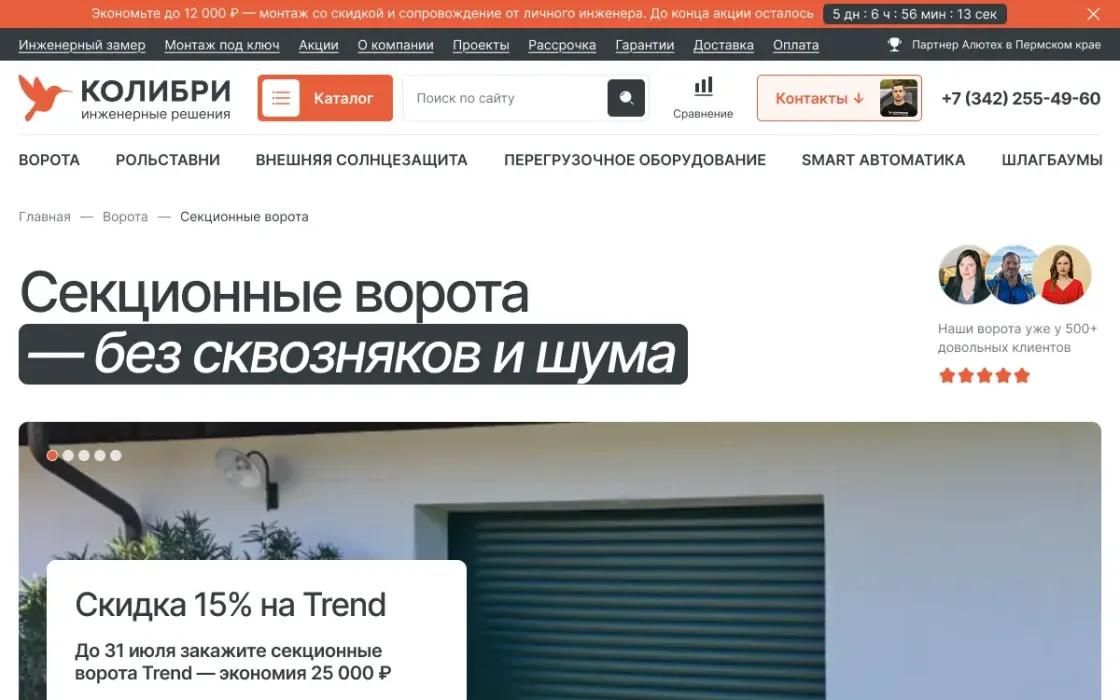
Task: Click До 31 июля promo description text
Action: [233, 662]
